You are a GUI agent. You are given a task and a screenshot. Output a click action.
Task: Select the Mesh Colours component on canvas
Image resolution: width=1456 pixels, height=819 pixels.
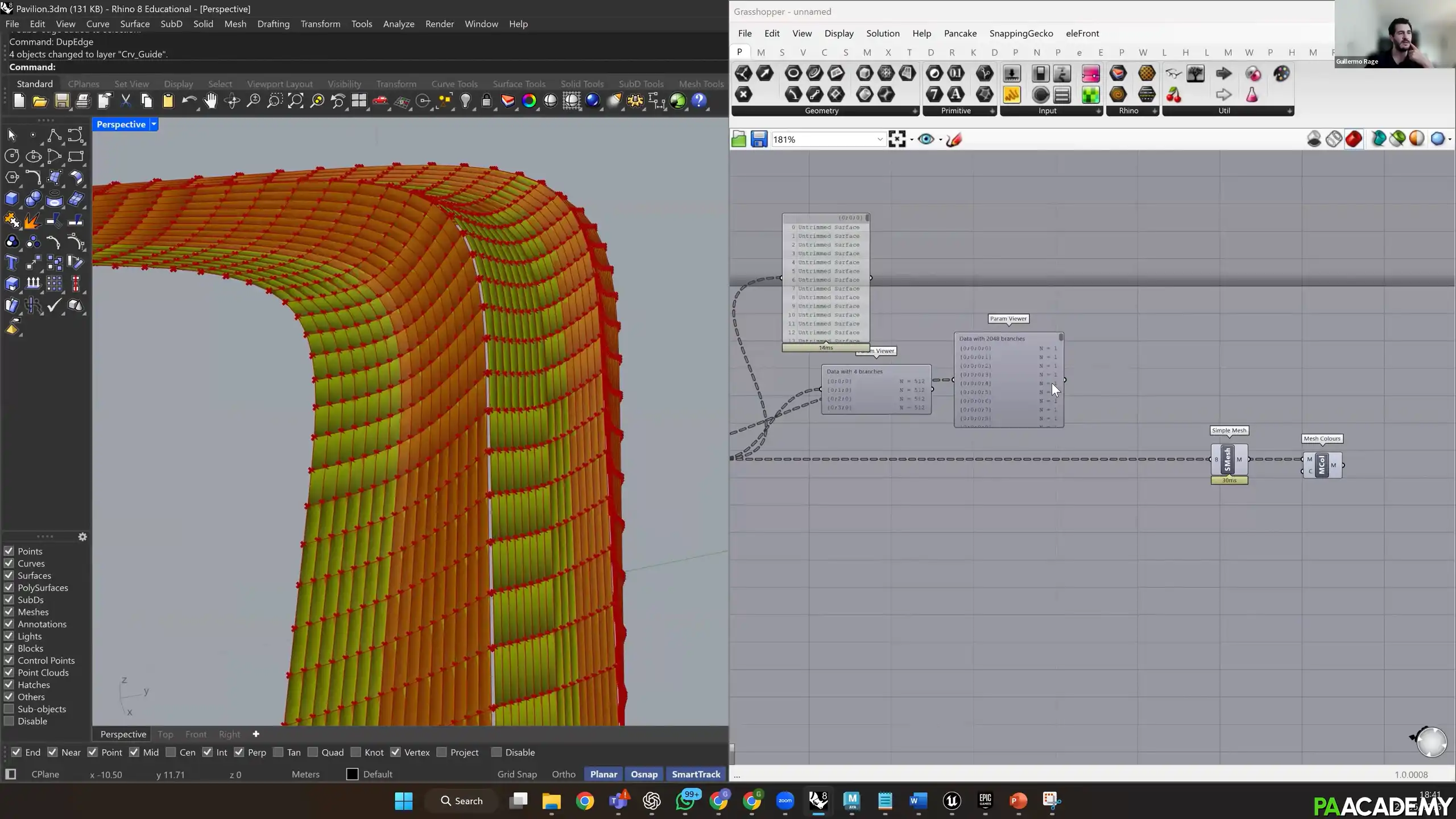[1322, 465]
